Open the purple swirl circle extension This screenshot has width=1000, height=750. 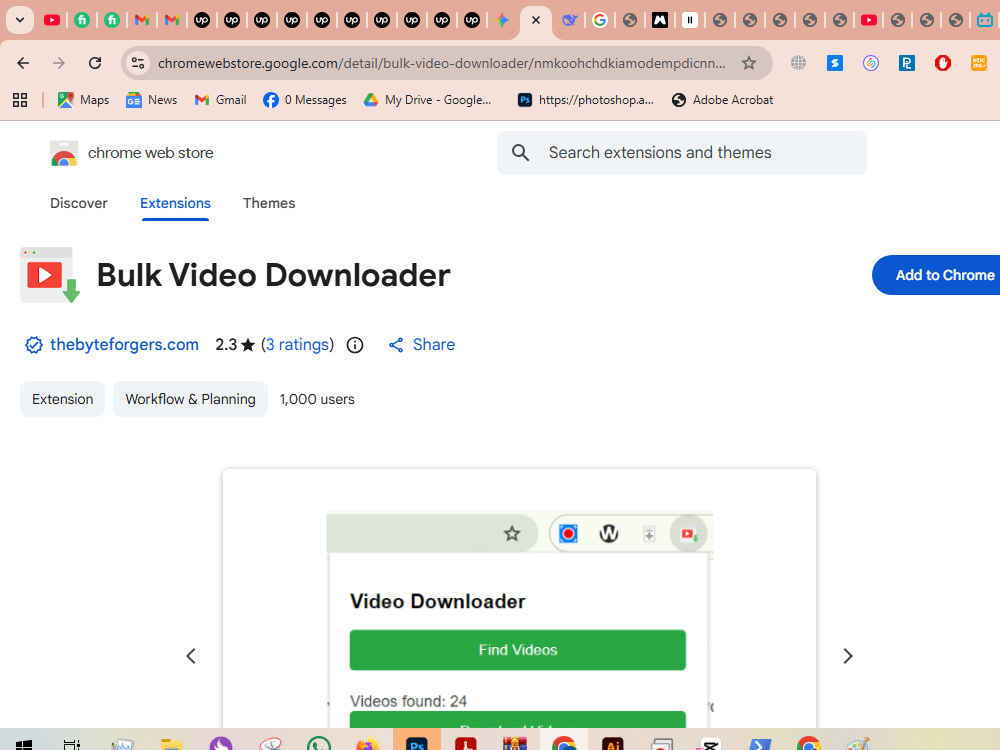[871, 62]
